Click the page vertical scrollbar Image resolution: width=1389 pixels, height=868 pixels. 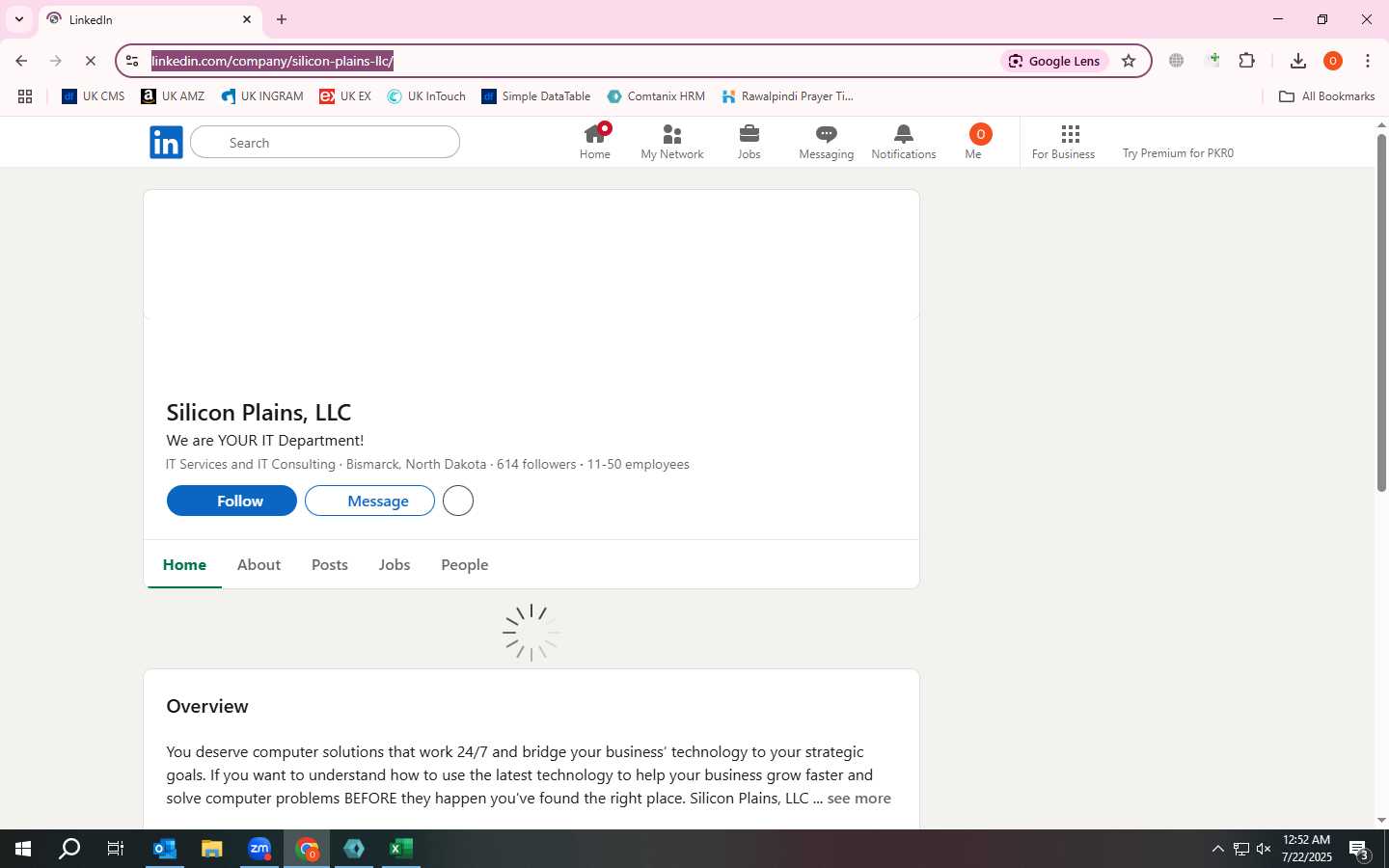1381,313
